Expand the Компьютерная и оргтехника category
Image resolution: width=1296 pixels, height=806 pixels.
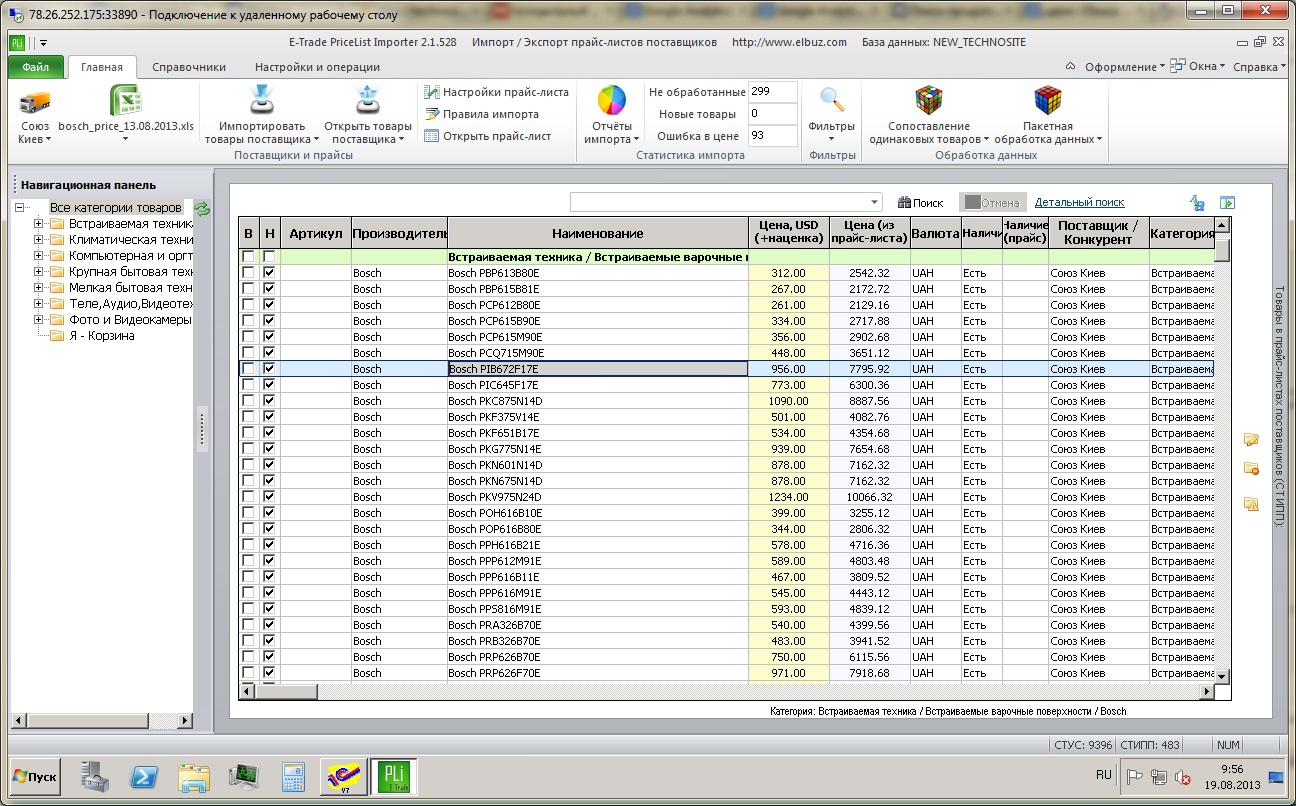[x=39, y=256]
